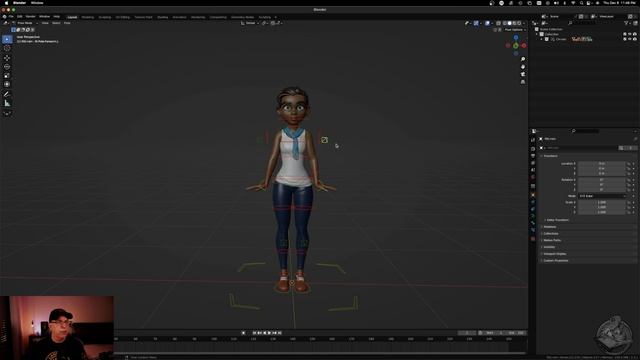Switch to the Modeling workspace tab
The image size is (640, 360).
[88, 17]
